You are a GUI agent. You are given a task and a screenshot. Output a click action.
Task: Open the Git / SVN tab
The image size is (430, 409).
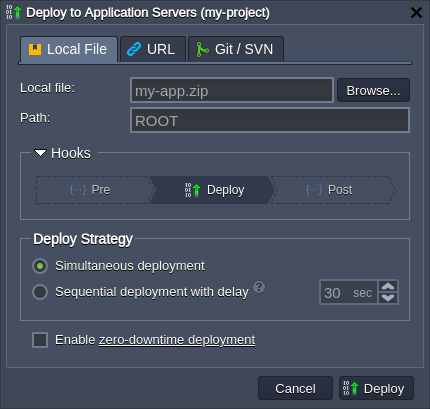point(236,49)
